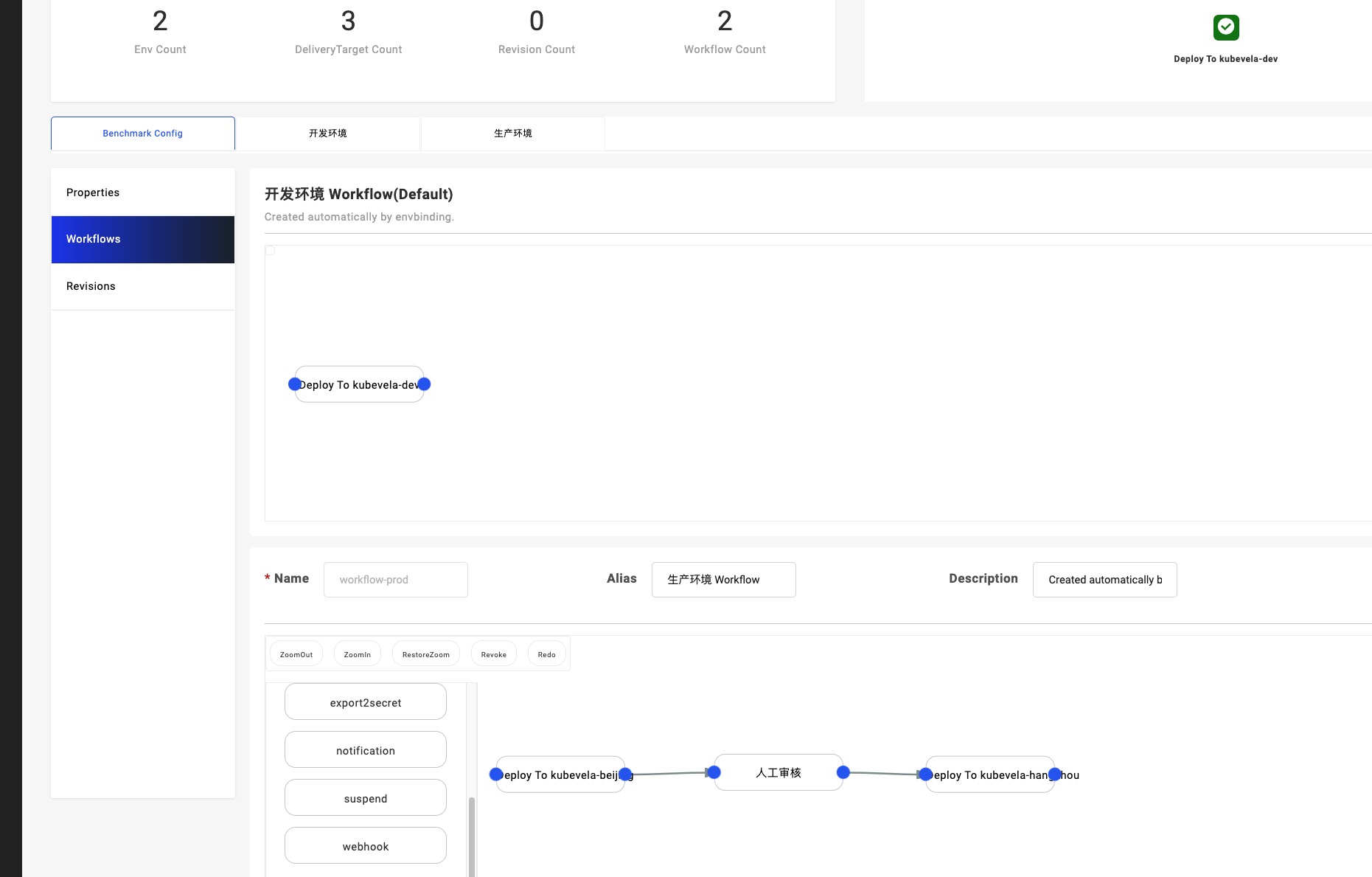The width and height of the screenshot is (1372, 877).
Task: Switch to the Benchmark Config tab
Action: pos(143,134)
